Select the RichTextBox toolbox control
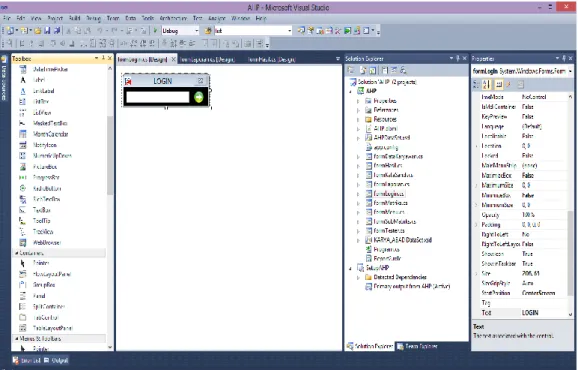Screen dimensions: 578x370 pyautogui.click(x=46, y=199)
